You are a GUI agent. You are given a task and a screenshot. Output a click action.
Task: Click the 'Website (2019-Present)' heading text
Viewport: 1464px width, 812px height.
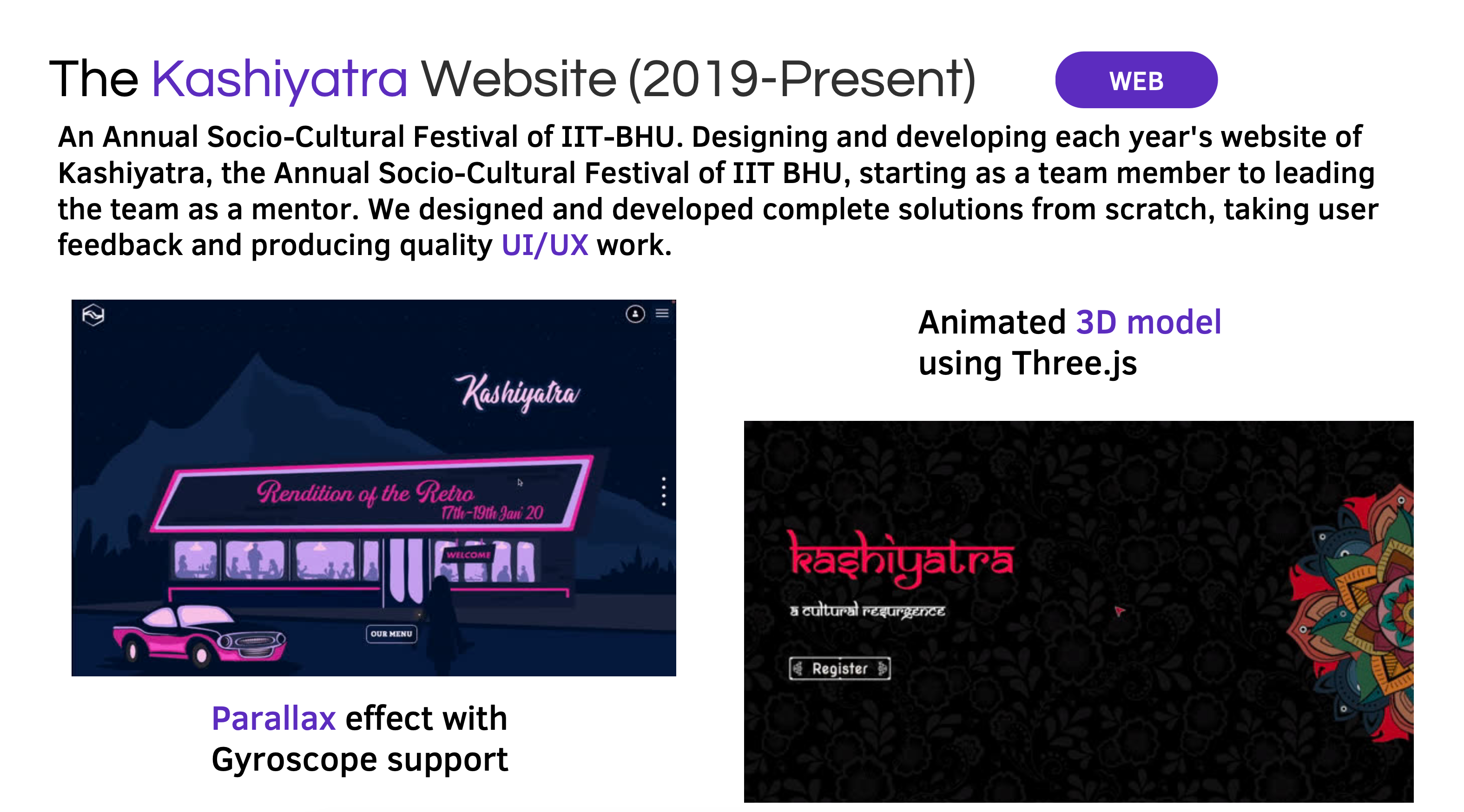(x=698, y=79)
